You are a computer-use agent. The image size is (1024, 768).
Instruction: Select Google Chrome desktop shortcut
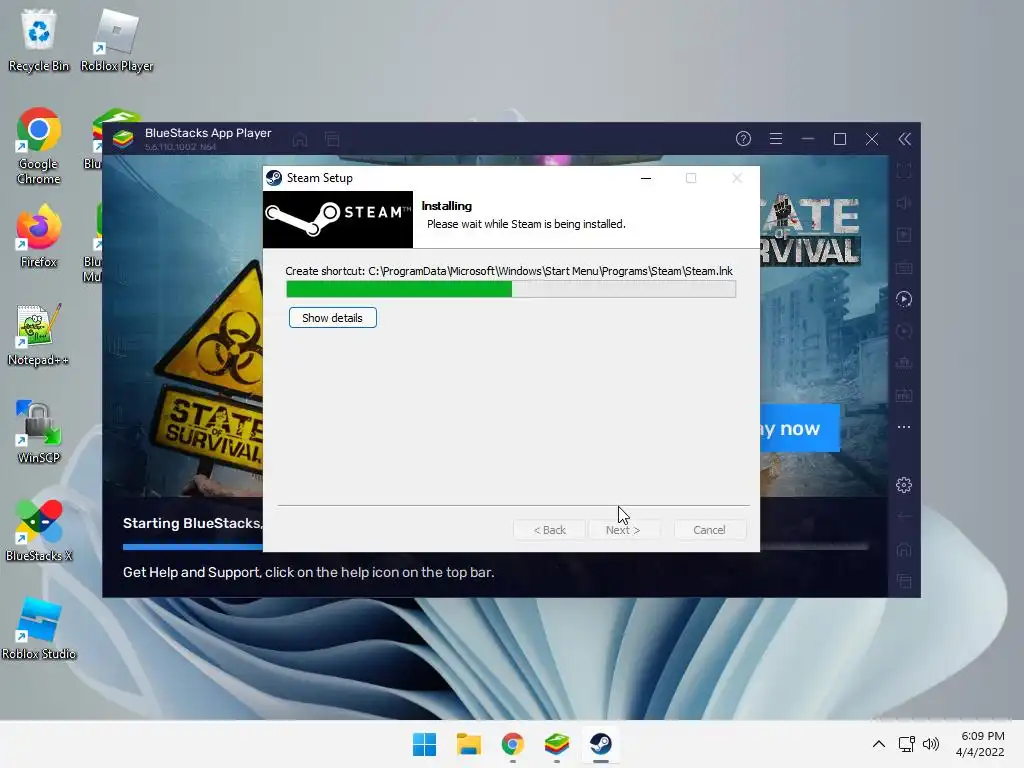click(x=39, y=146)
